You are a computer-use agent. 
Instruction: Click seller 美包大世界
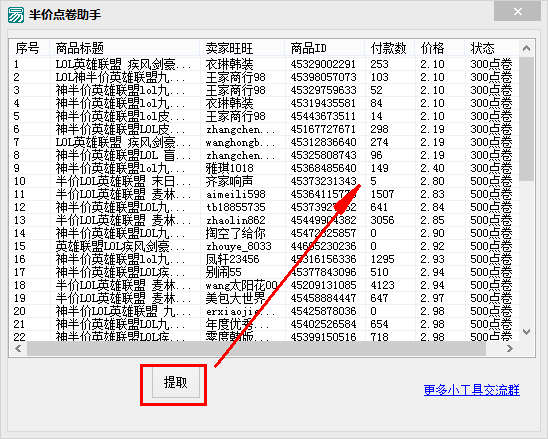(x=236, y=298)
